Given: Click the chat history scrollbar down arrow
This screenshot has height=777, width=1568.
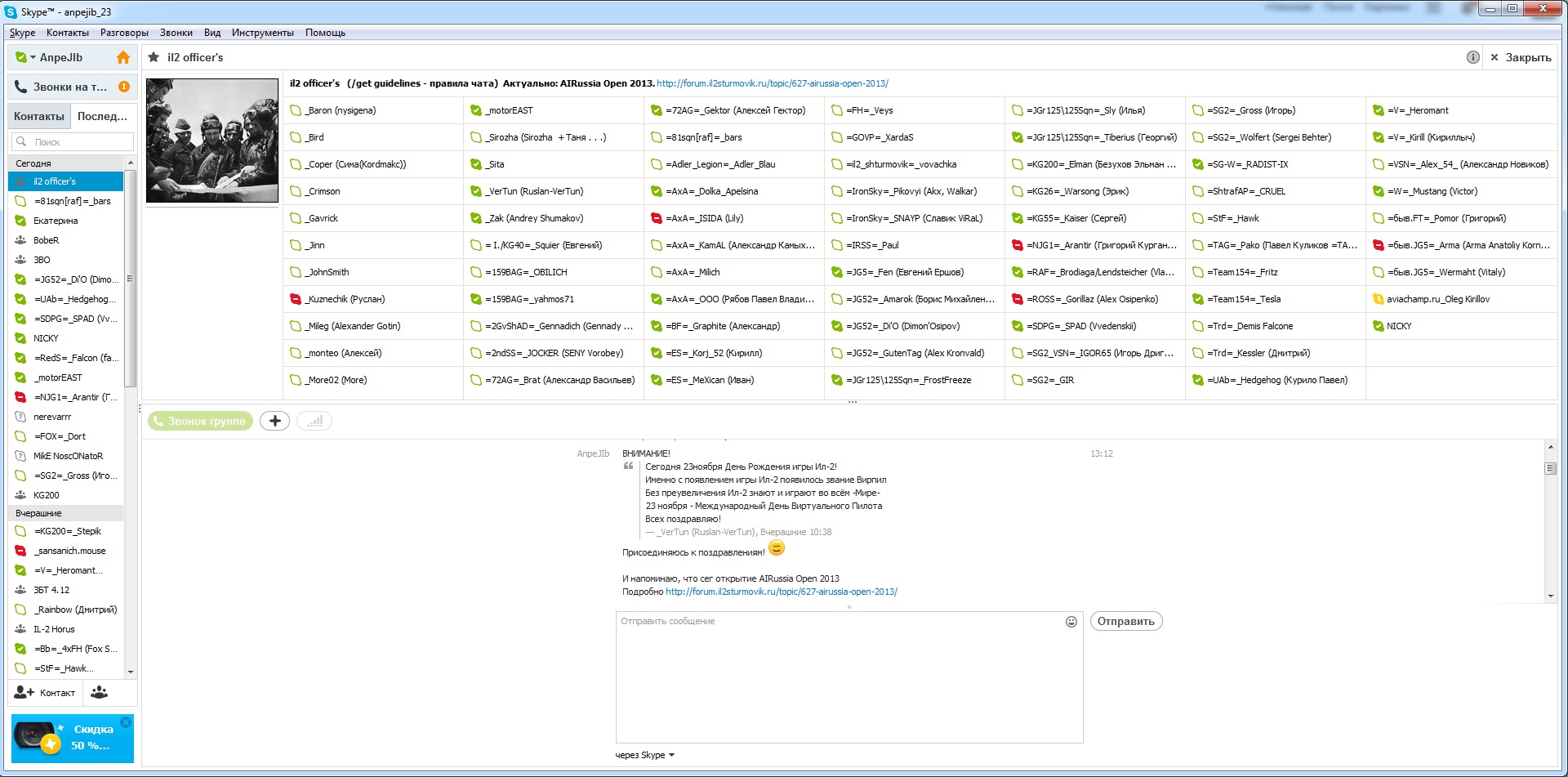Looking at the screenshot, I should click(x=1550, y=596).
